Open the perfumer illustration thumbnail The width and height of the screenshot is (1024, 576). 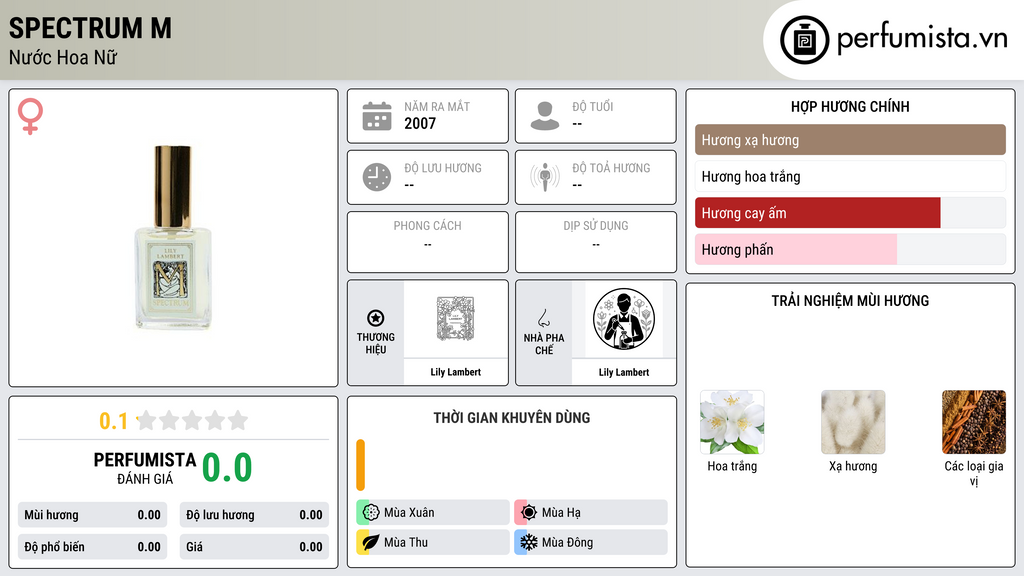click(x=624, y=319)
